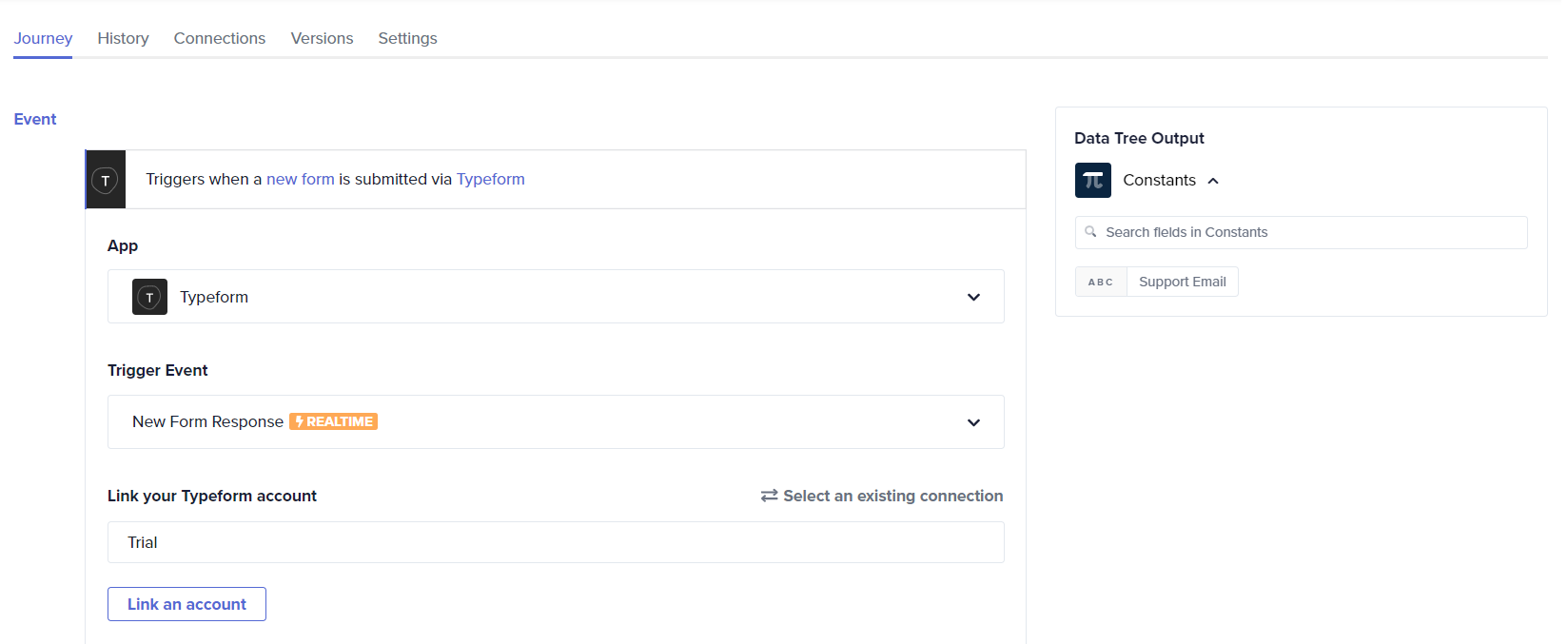The width and height of the screenshot is (1568, 644).
Task: Click the 'New Form Response' text
Action: (207, 421)
